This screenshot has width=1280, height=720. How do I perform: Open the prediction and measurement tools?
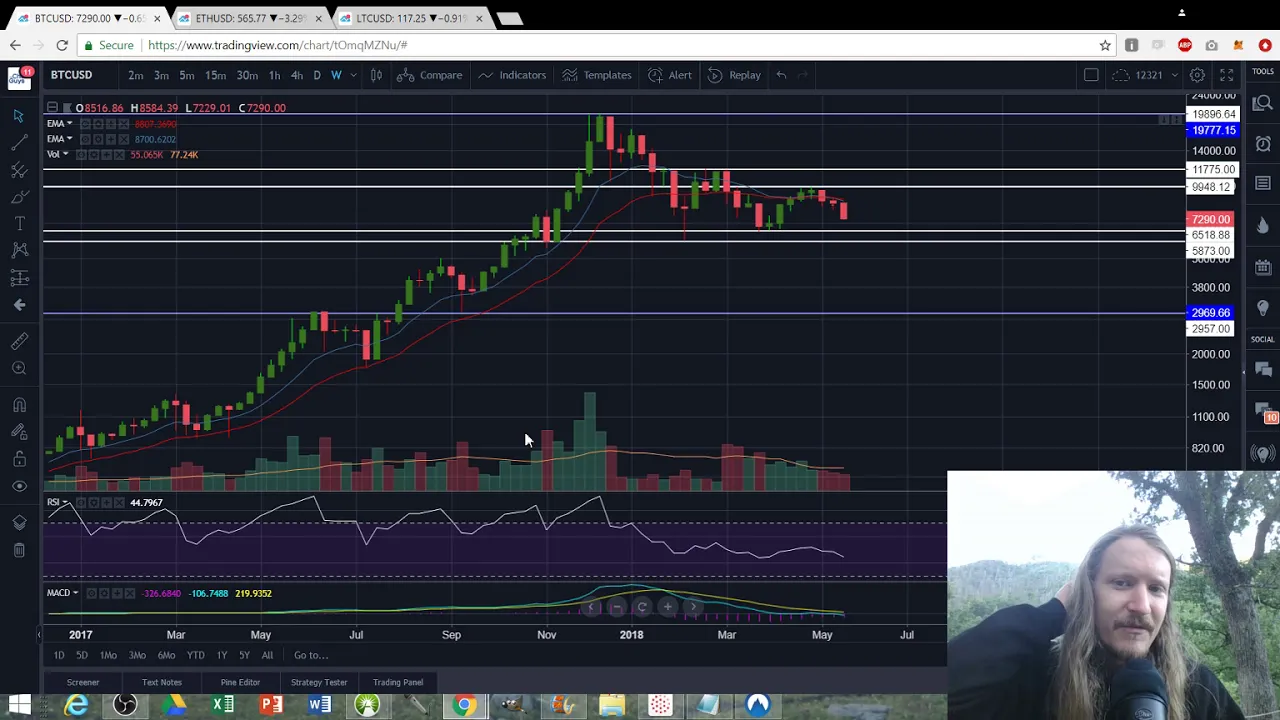pos(18,278)
